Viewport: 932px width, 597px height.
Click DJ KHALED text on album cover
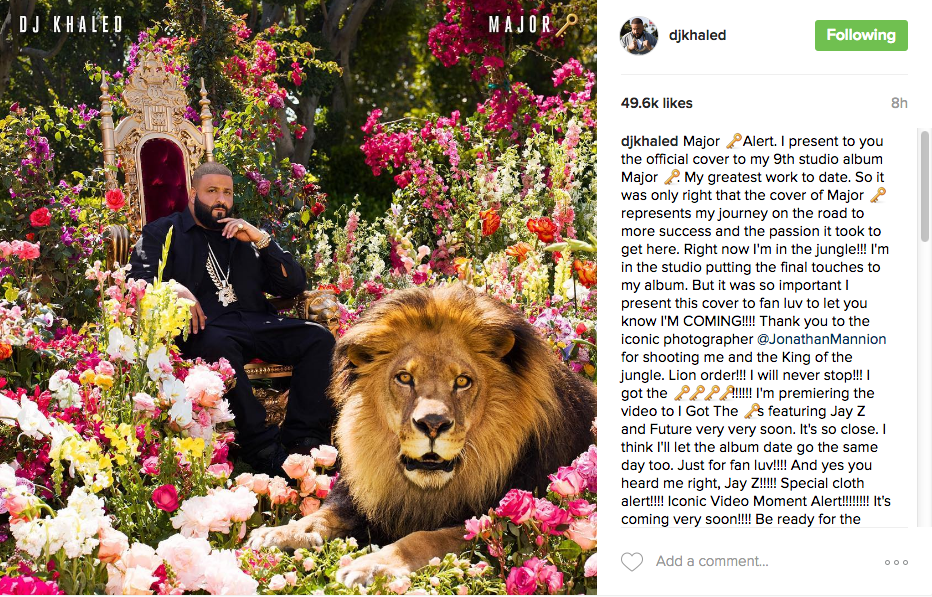pos(71,24)
